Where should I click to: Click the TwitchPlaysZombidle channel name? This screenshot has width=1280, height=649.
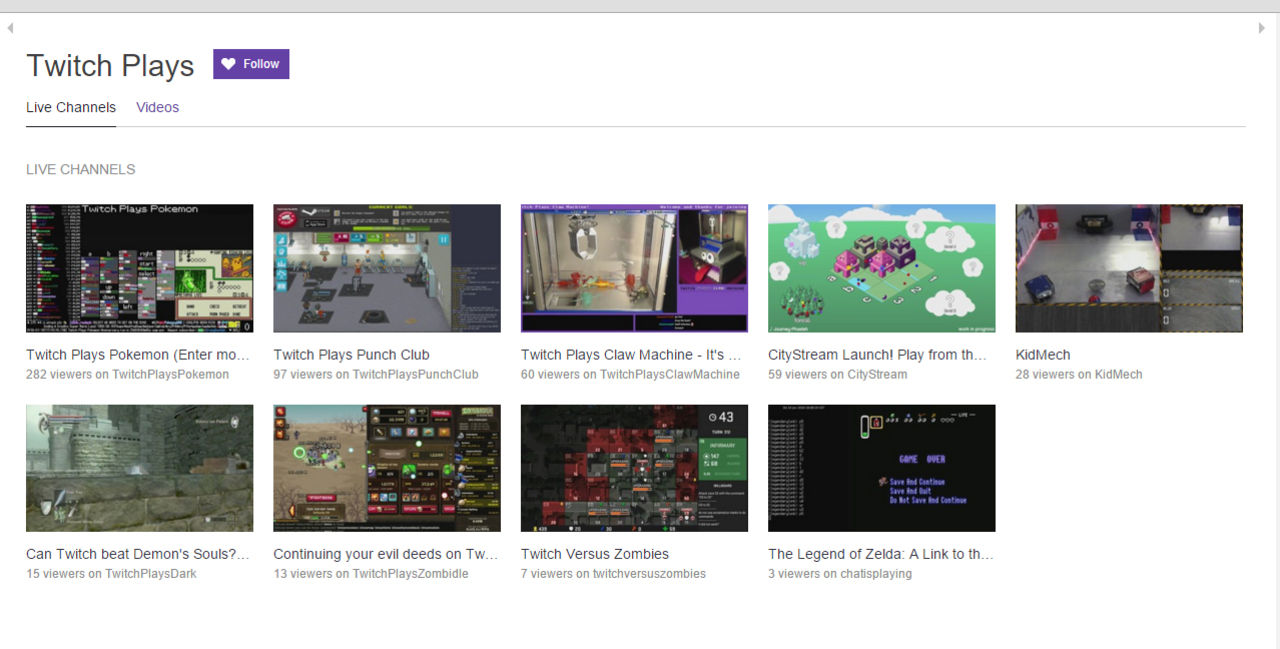(409, 573)
